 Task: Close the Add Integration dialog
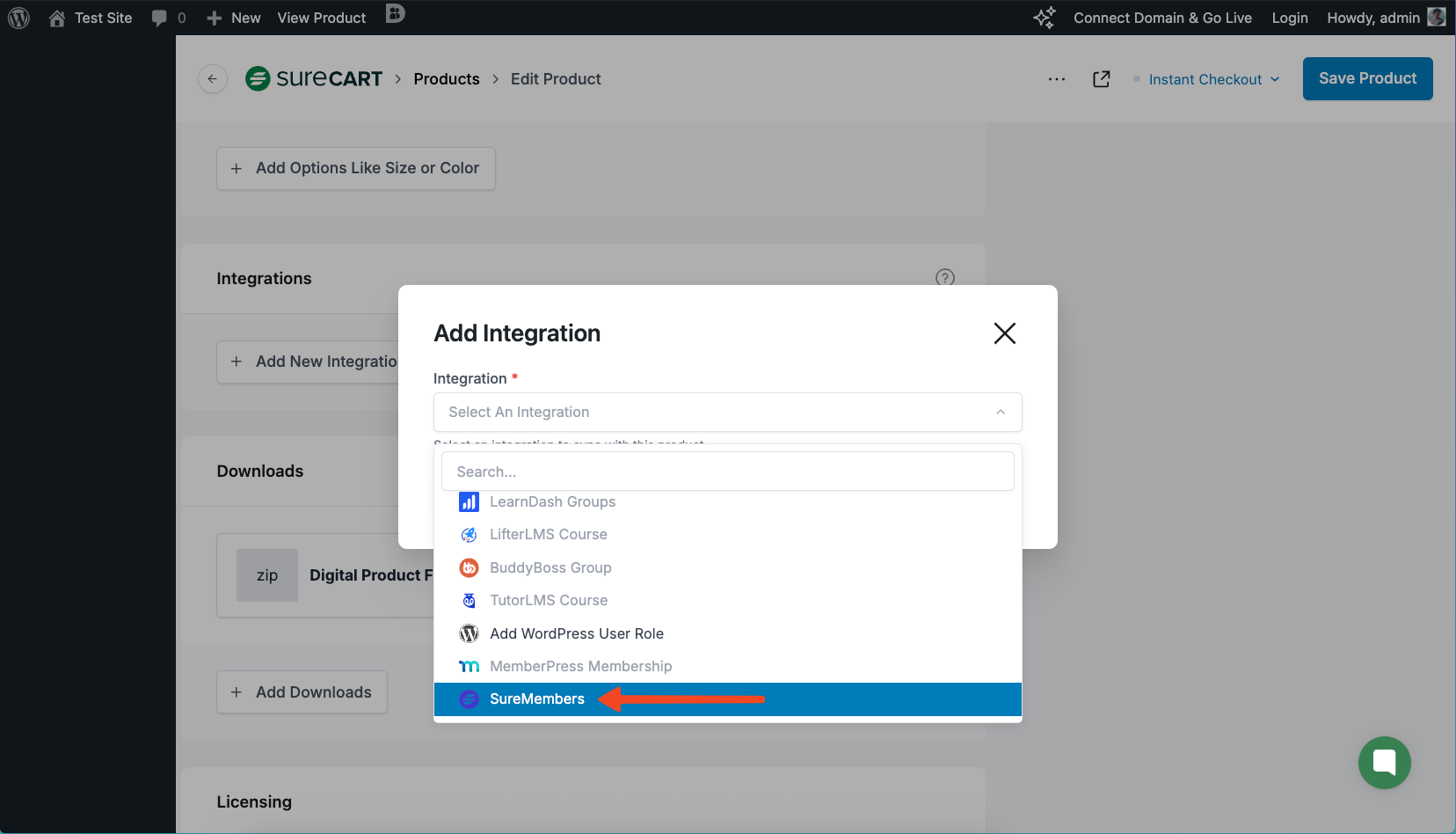pos(1005,333)
